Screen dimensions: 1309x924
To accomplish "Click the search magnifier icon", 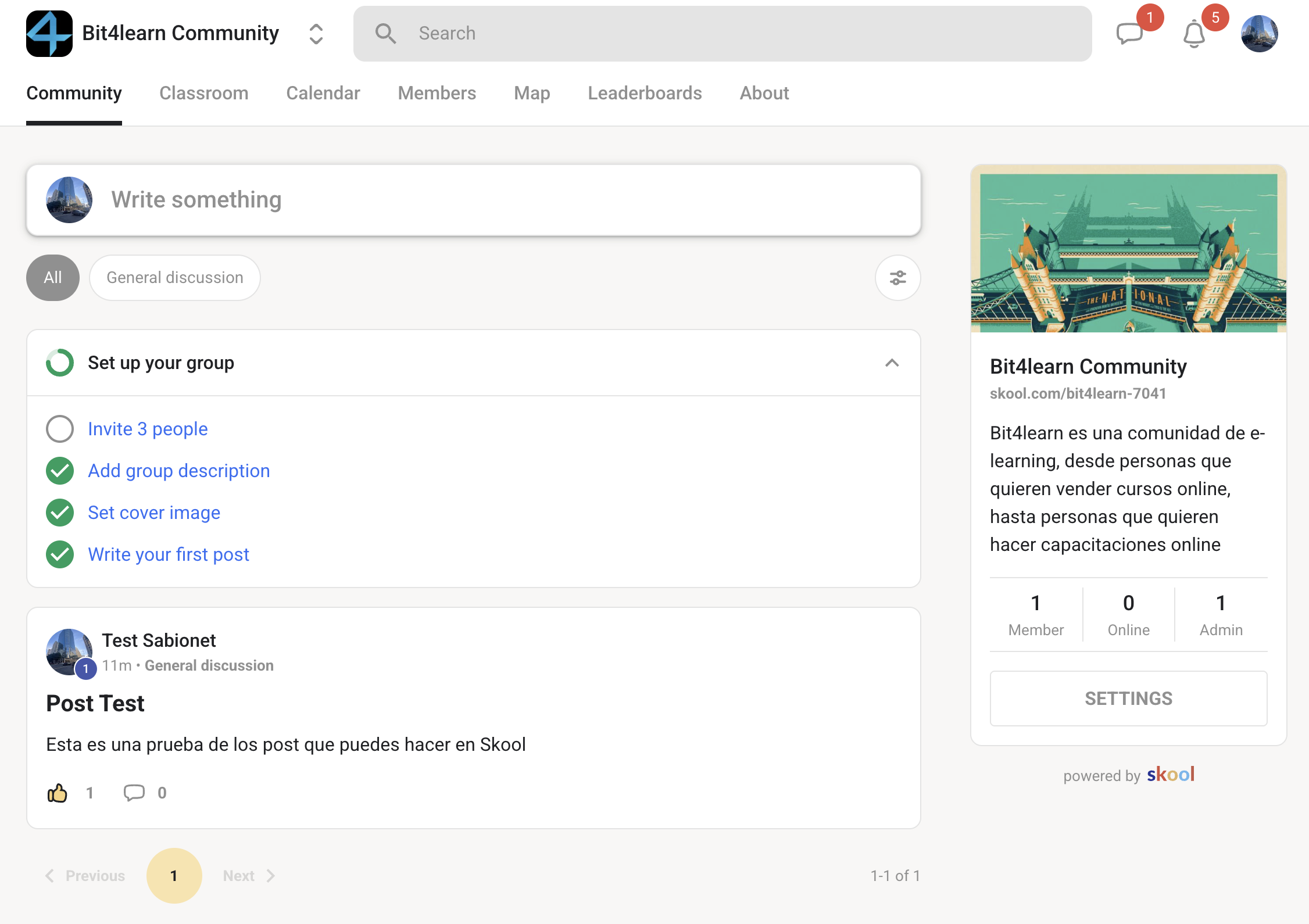I will 385,34.
